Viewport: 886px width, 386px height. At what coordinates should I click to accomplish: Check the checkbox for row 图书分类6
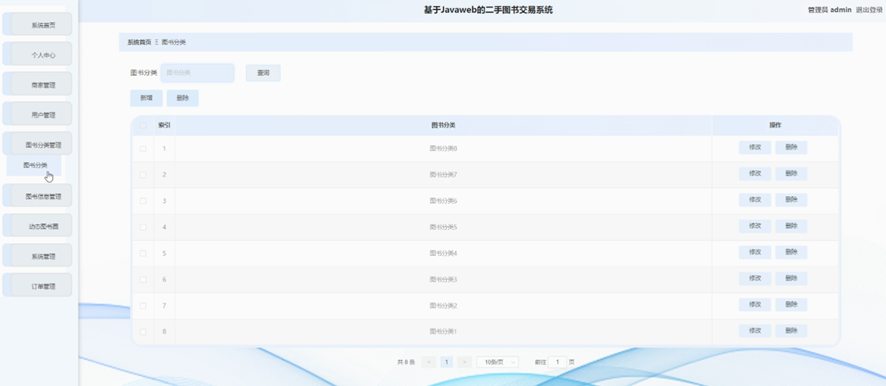[143, 201]
